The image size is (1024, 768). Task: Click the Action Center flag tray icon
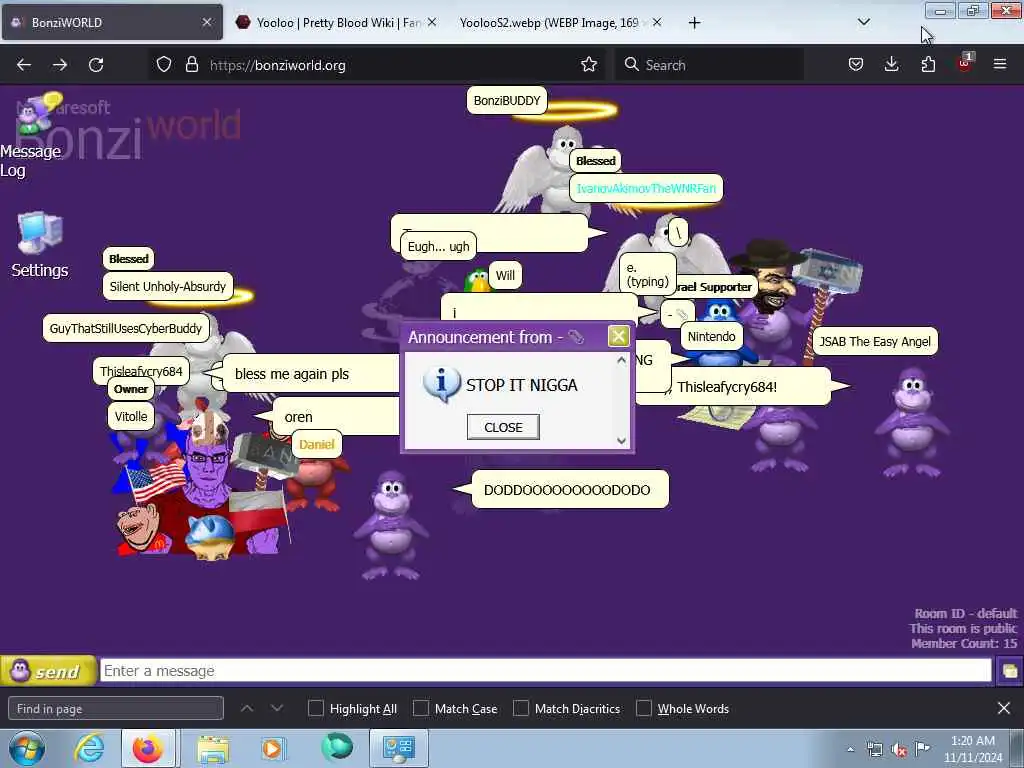click(x=922, y=748)
